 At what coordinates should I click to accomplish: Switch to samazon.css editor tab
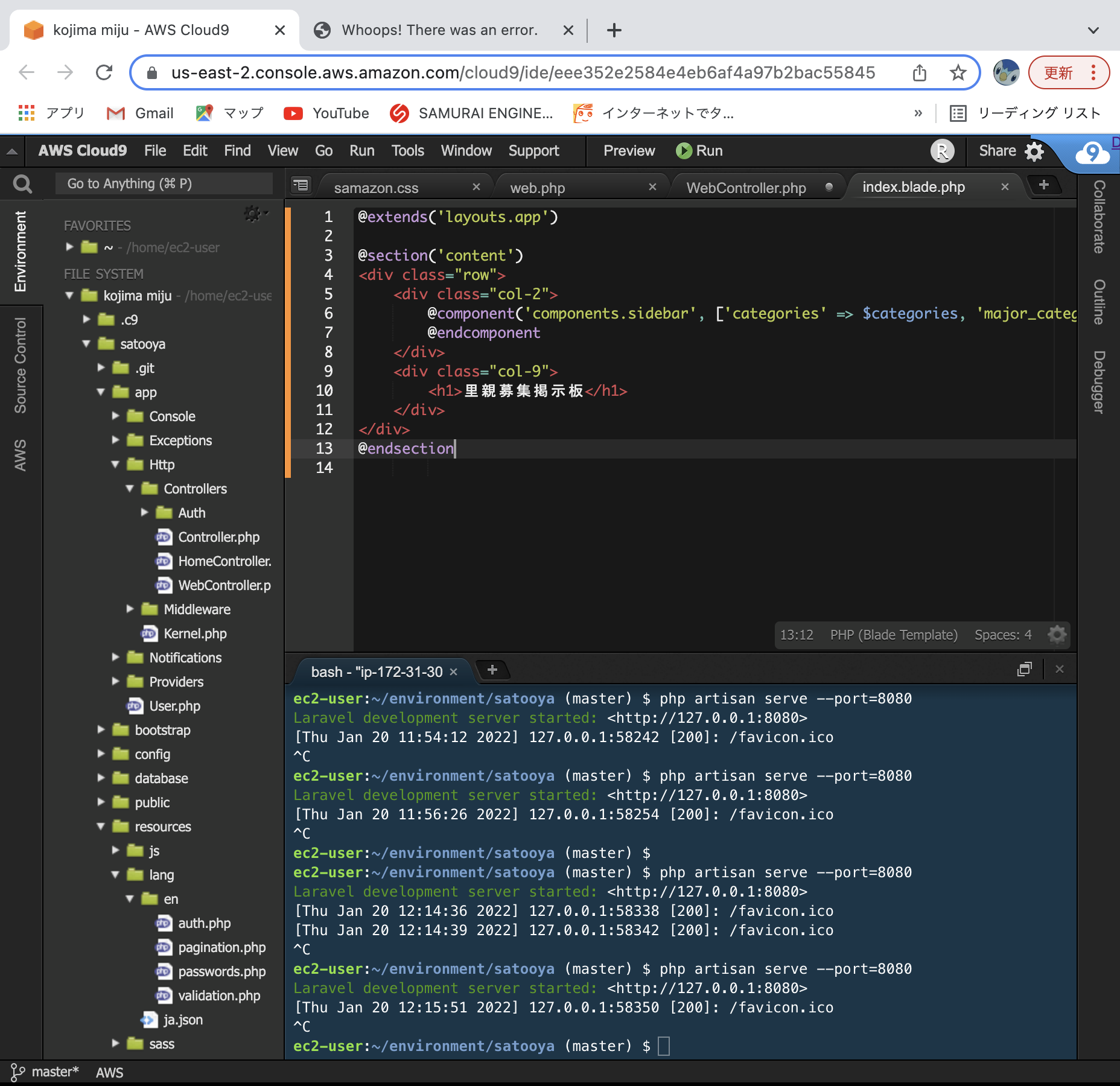(x=376, y=188)
